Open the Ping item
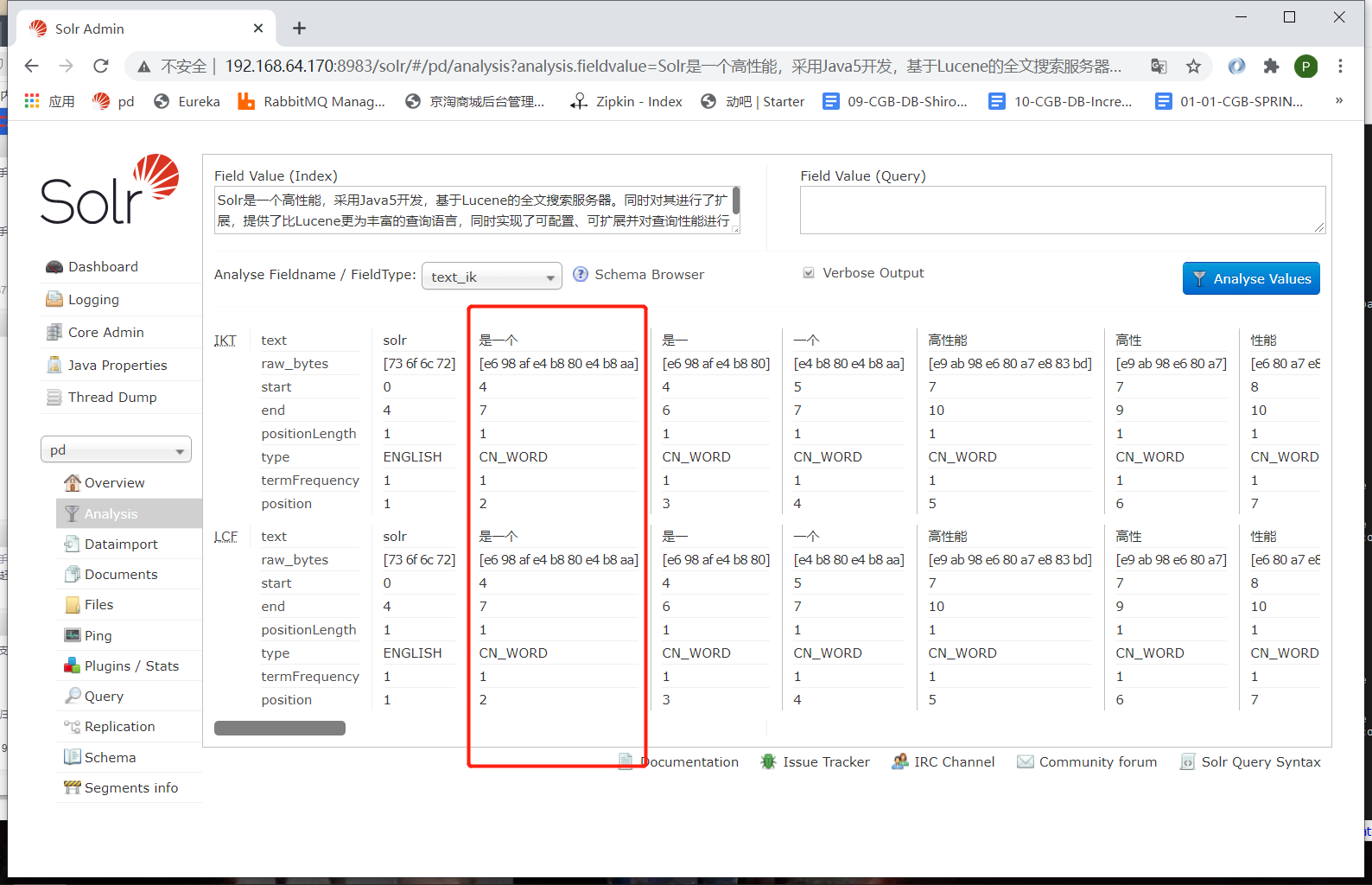This screenshot has height=885, width=1372. [98, 635]
